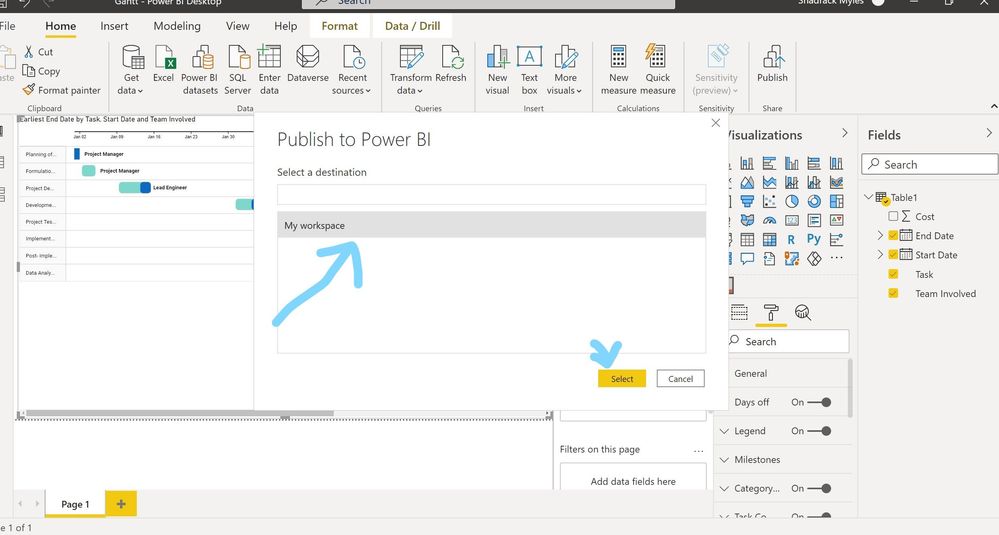999x535 pixels.
Task: Pick the gauge visual
Action: coord(770,220)
